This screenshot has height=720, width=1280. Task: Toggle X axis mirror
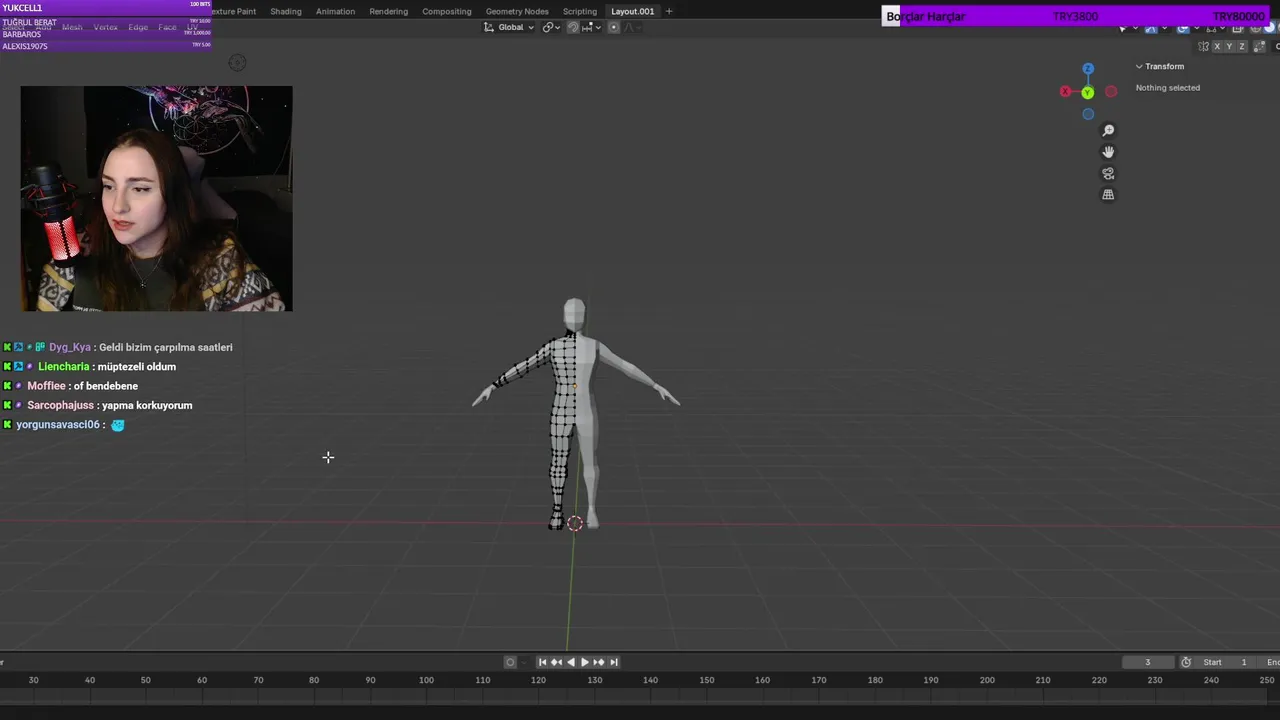pyautogui.click(x=1217, y=46)
